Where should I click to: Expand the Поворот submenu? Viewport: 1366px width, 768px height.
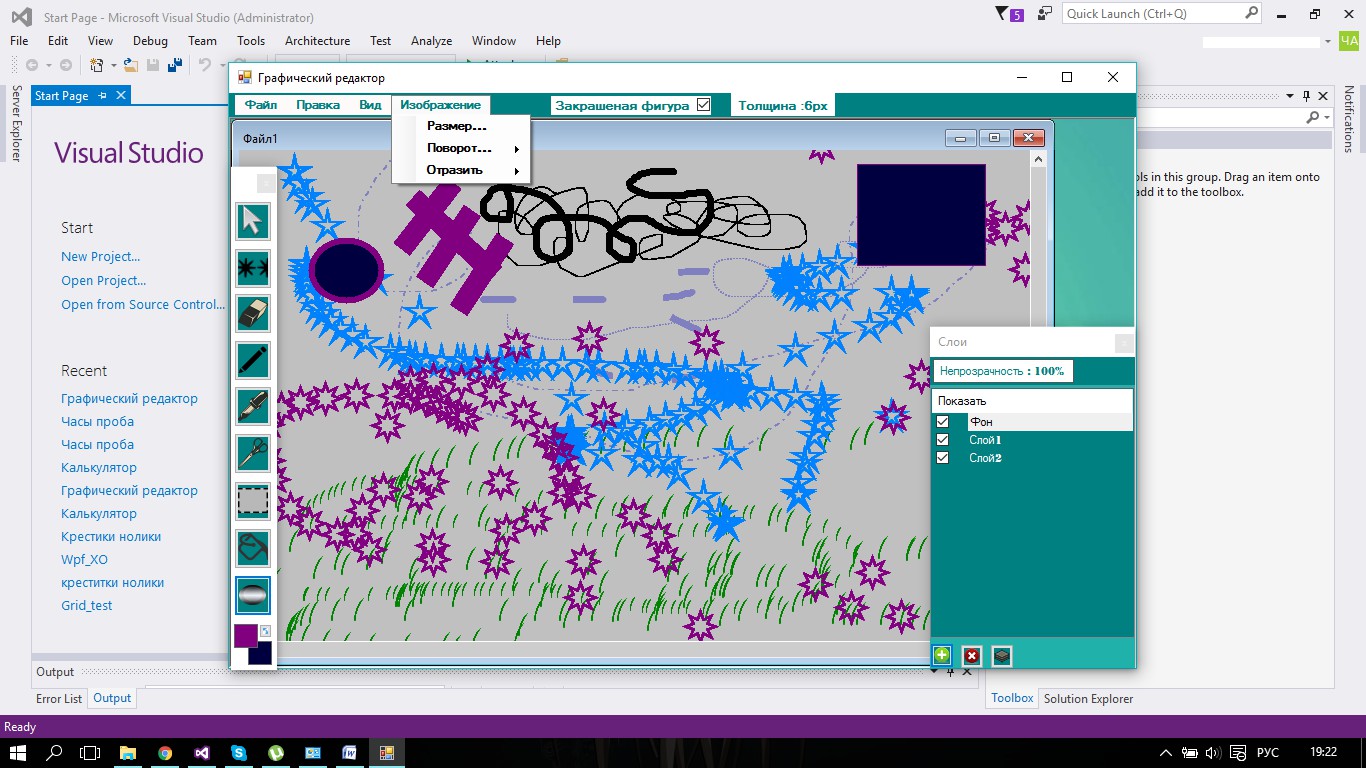coord(461,148)
